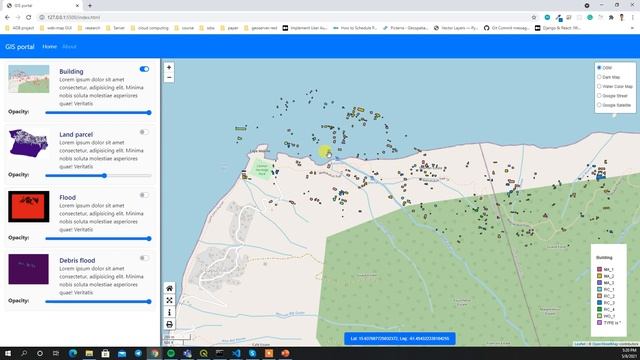Open Microsoft Store from taskbar
The image size is (640, 360).
tap(105, 353)
